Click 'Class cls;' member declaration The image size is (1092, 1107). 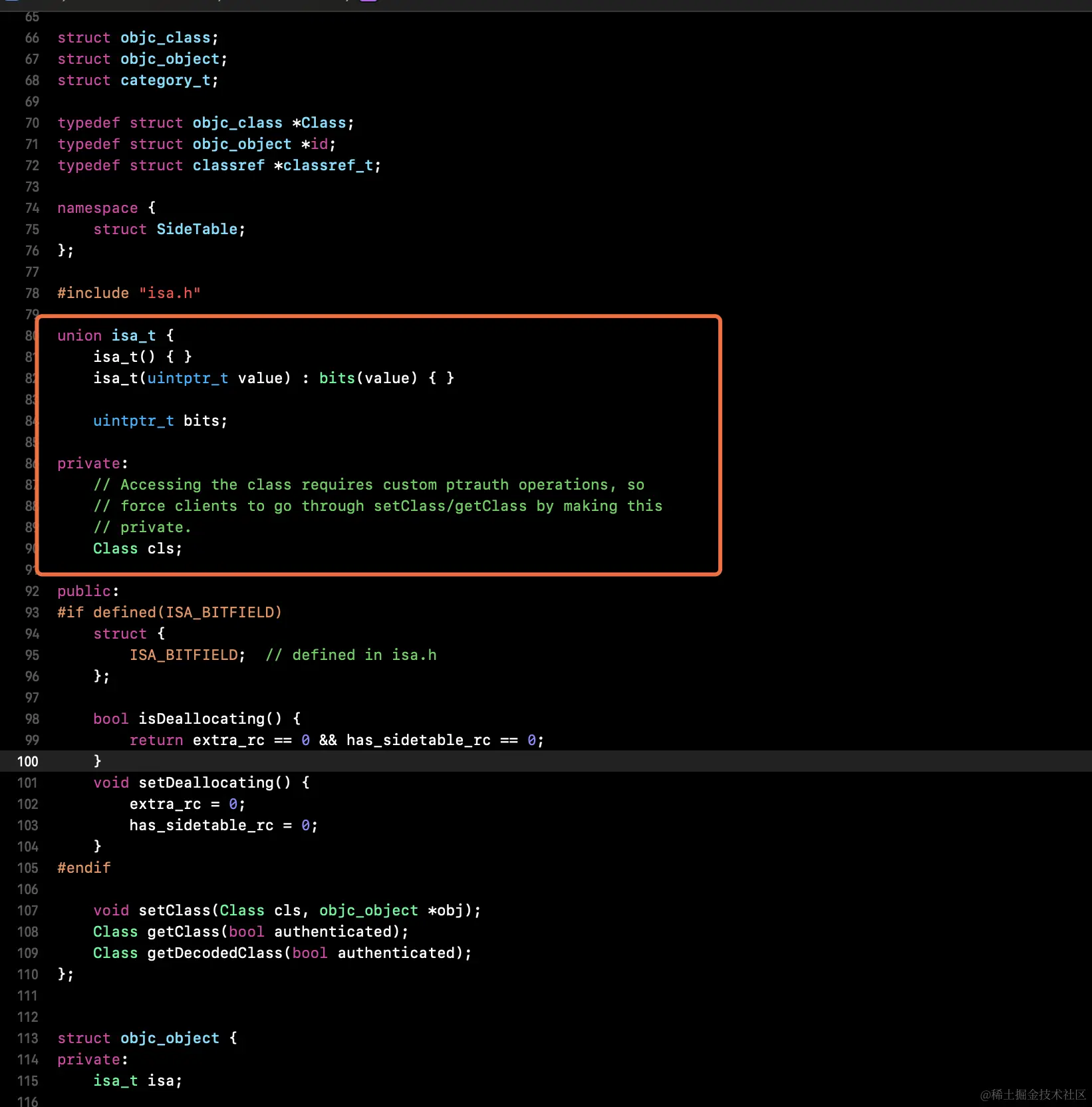138,549
